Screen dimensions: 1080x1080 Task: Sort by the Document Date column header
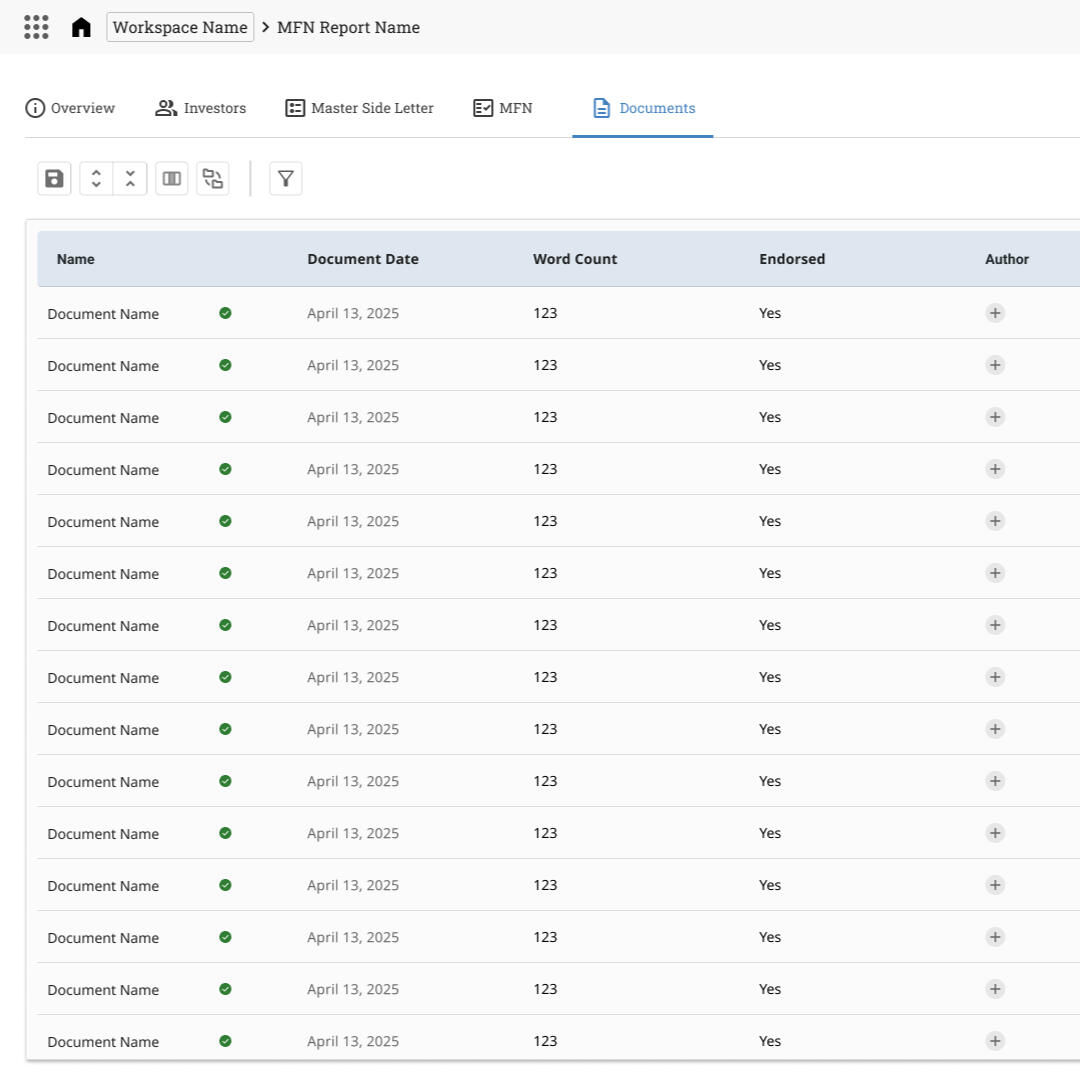point(363,259)
